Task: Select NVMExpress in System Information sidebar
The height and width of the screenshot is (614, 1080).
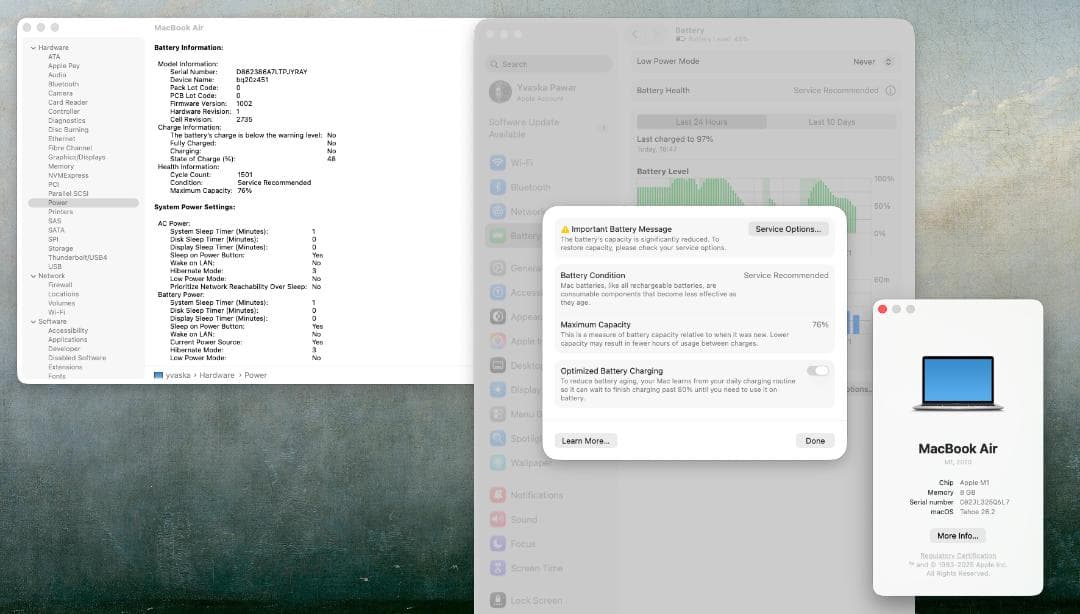Action: (x=68, y=176)
